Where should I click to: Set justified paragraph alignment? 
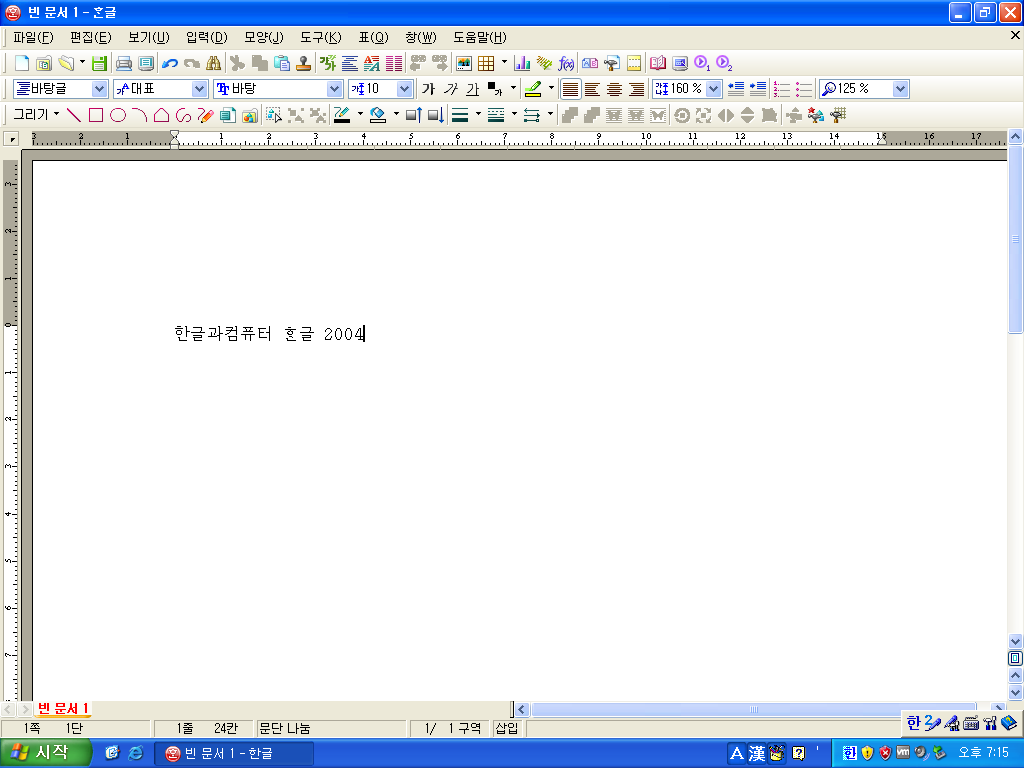[570, 89]
